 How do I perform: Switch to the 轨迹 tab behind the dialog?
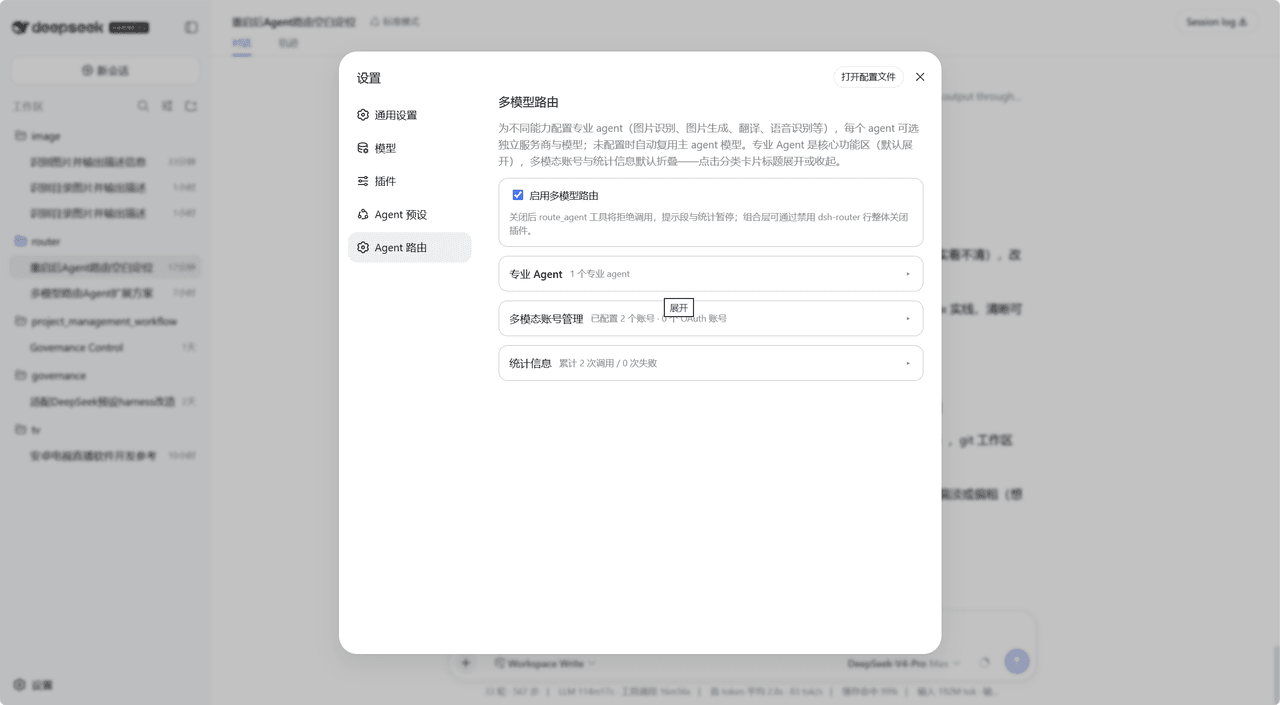(x=288, y=44)
